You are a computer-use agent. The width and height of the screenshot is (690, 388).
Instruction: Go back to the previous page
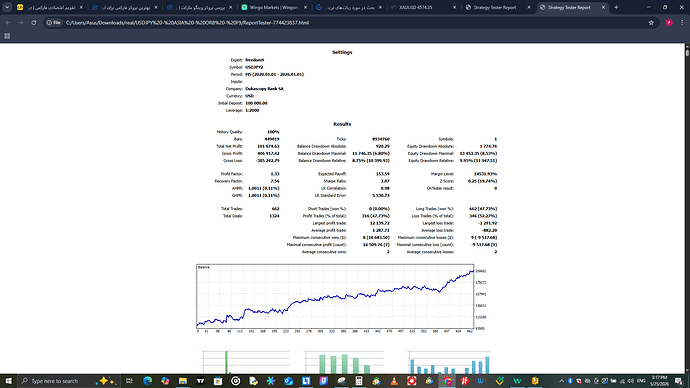(x=8, y=22)
